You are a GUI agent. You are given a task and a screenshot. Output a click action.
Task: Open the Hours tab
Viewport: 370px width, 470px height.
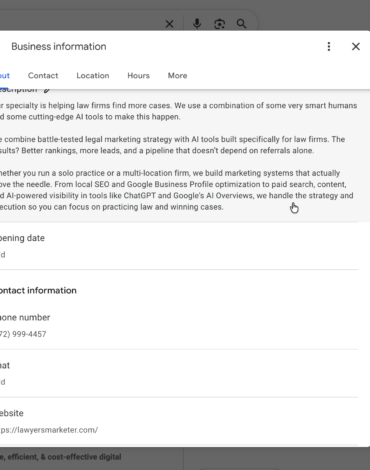click(x=138, y=76)
